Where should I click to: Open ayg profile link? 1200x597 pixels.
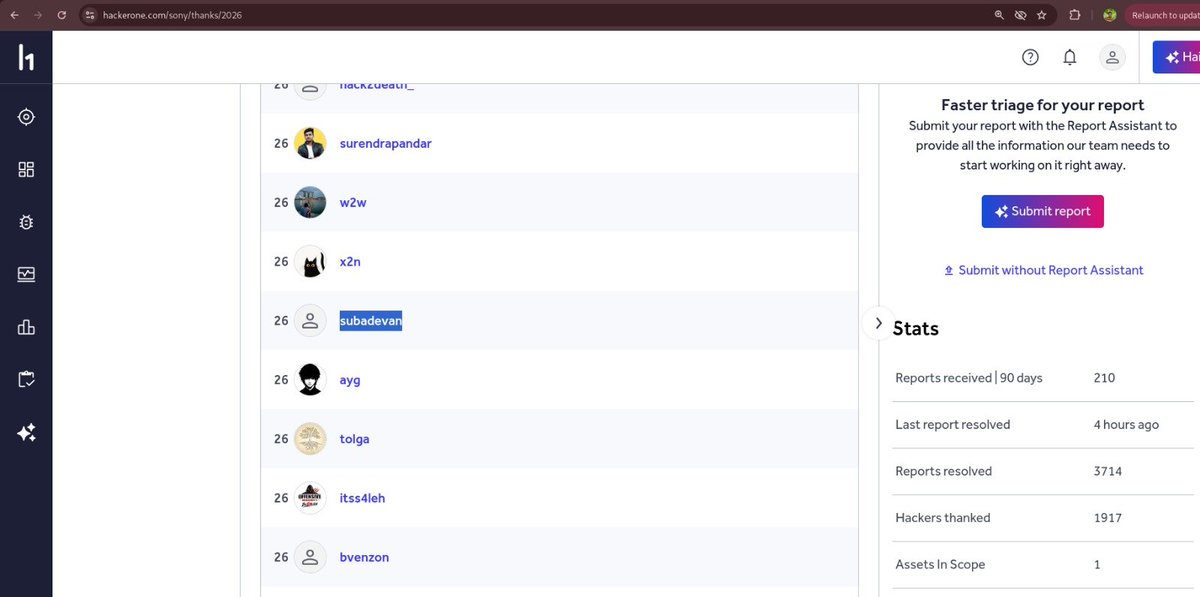click(350, 380)
